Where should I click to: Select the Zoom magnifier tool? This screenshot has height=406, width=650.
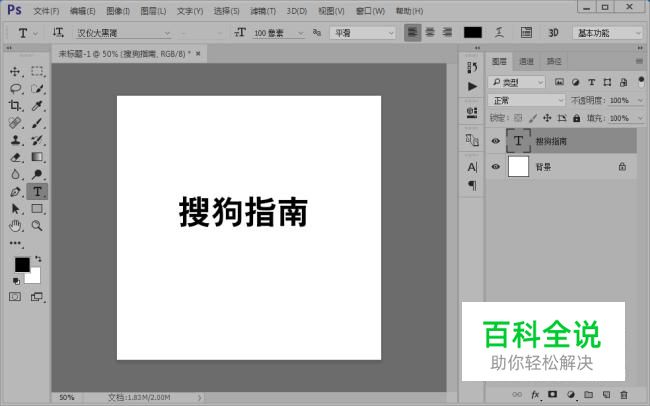(x=37, y=226)
